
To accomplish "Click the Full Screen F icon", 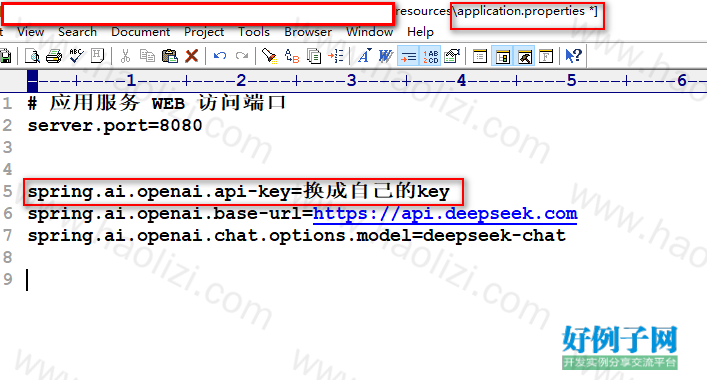I will click(x=546, y=56).
